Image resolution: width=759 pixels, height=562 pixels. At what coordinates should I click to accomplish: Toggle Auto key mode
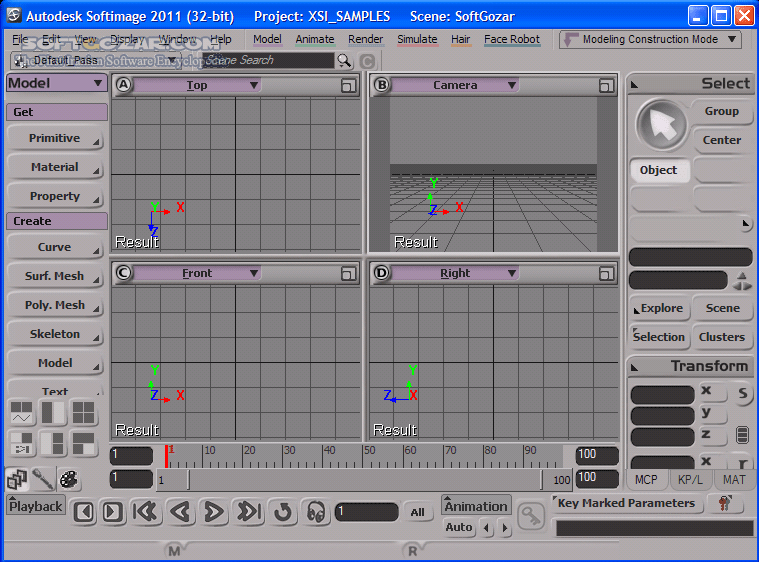tap(458, 527)
